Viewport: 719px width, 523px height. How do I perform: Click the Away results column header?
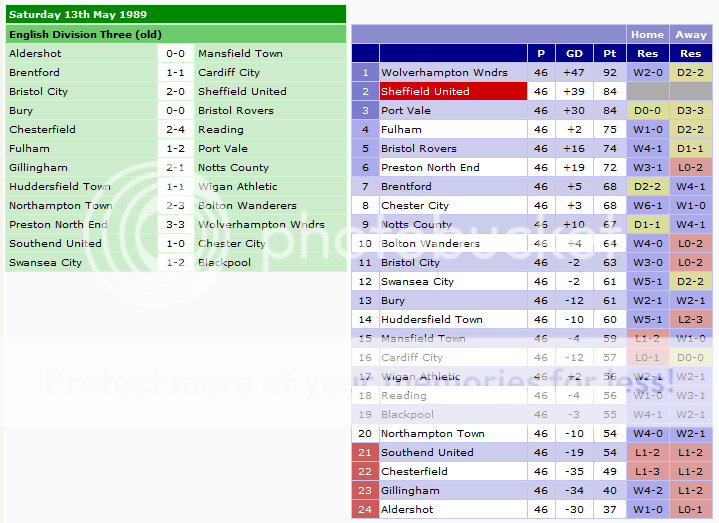pyautogui.click(x=691, y=34)
